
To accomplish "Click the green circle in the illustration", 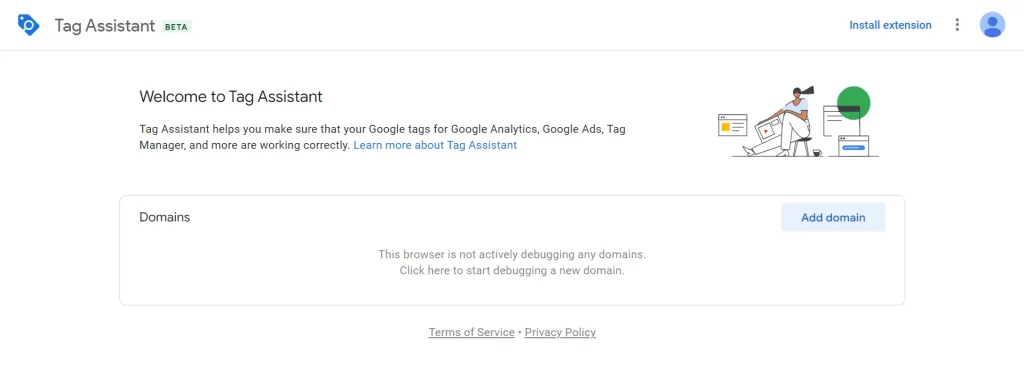I will coord(854,103).
